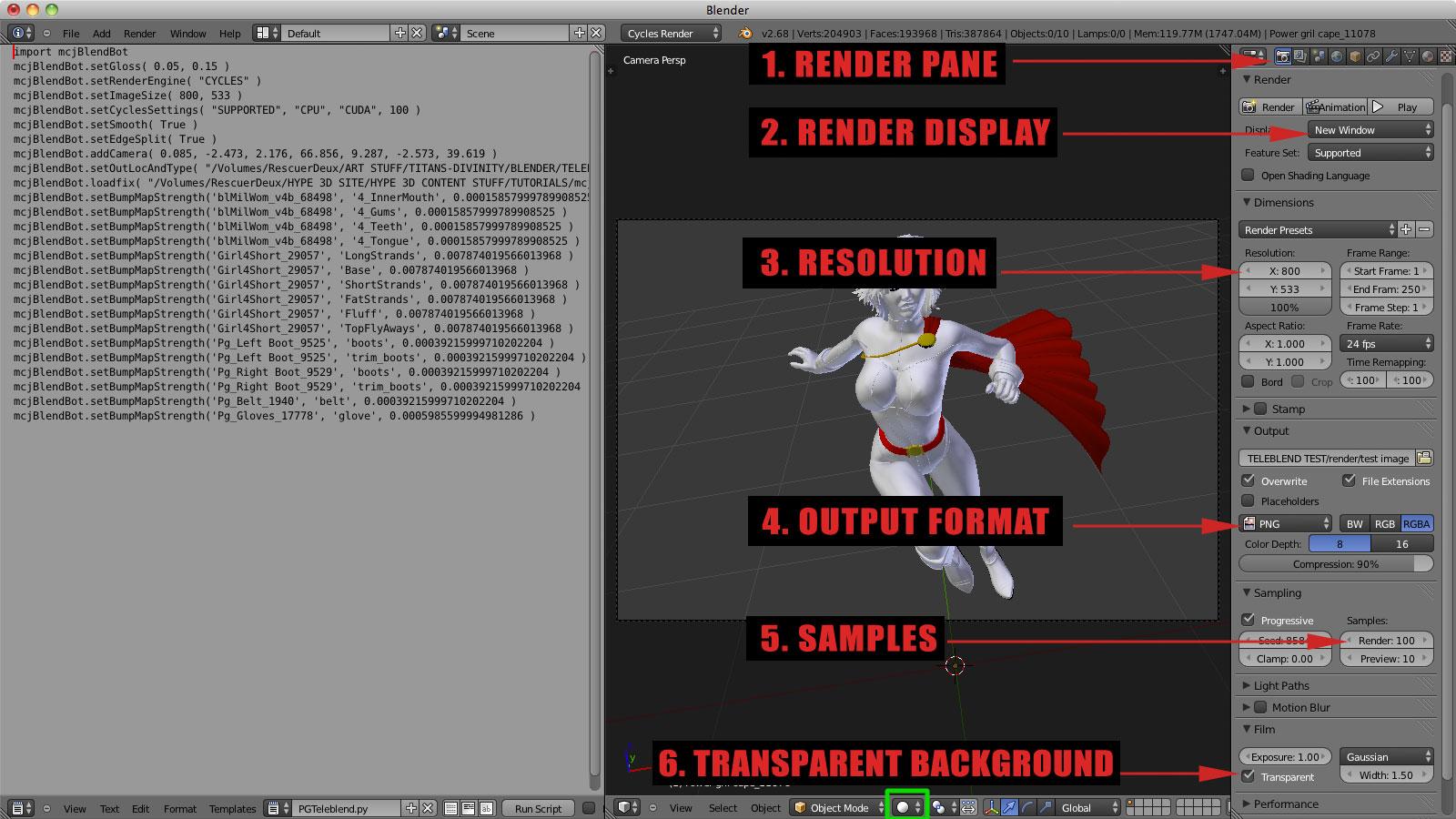Click the pivot point selector icon
This screenshot has width=1456, height=819.
click(x=944, y=807)
